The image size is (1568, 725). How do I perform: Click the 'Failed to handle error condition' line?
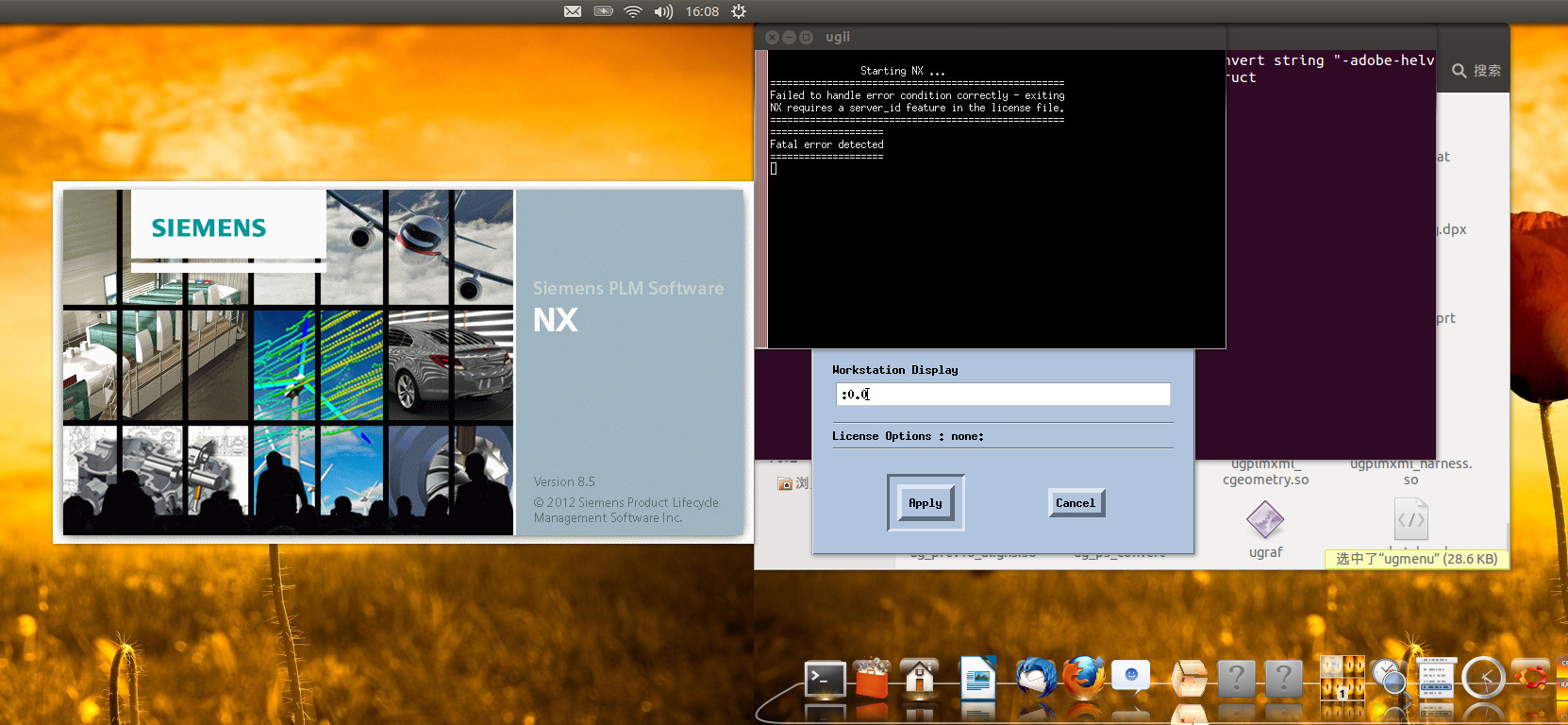(917, 95)
